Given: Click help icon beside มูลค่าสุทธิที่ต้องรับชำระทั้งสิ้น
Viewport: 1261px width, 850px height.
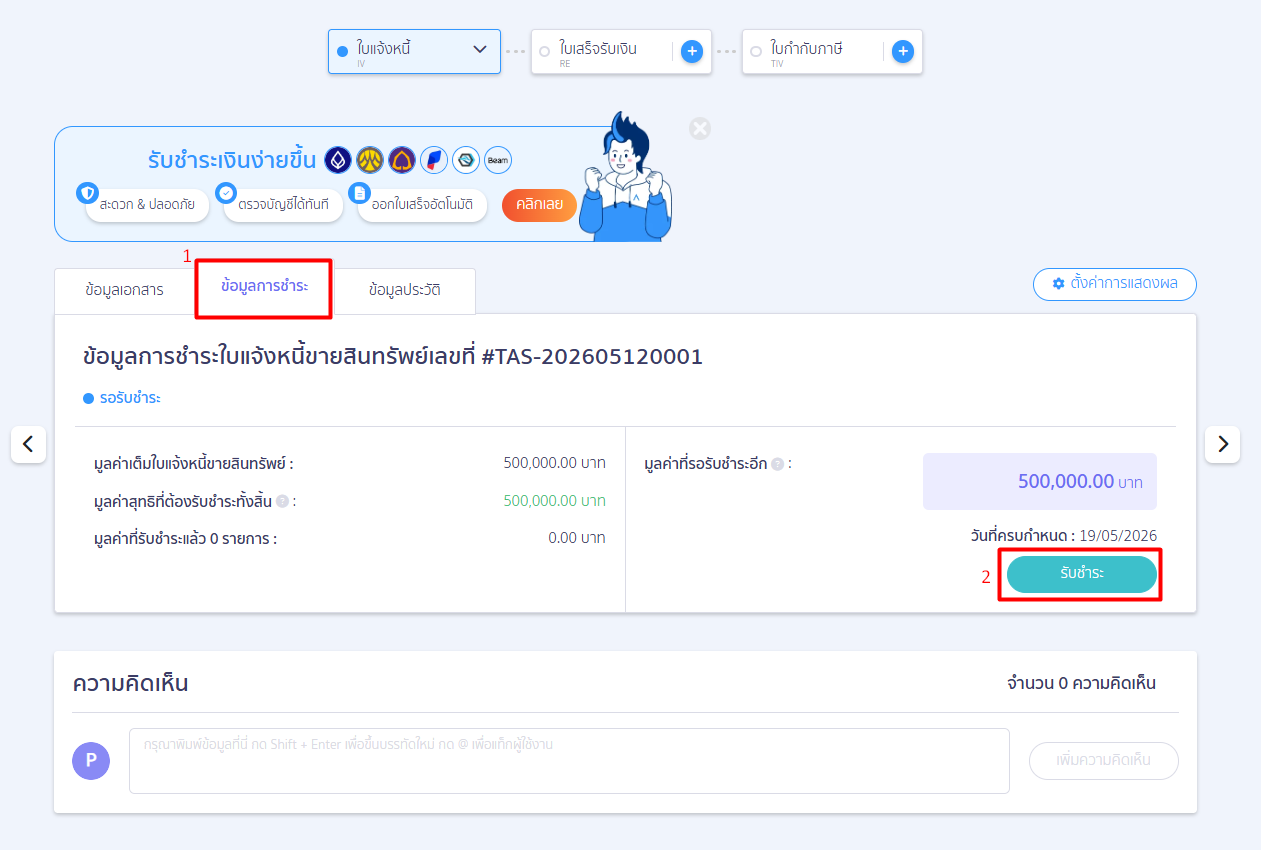Looking at the screenshot, I should click(x=282, y=501).
